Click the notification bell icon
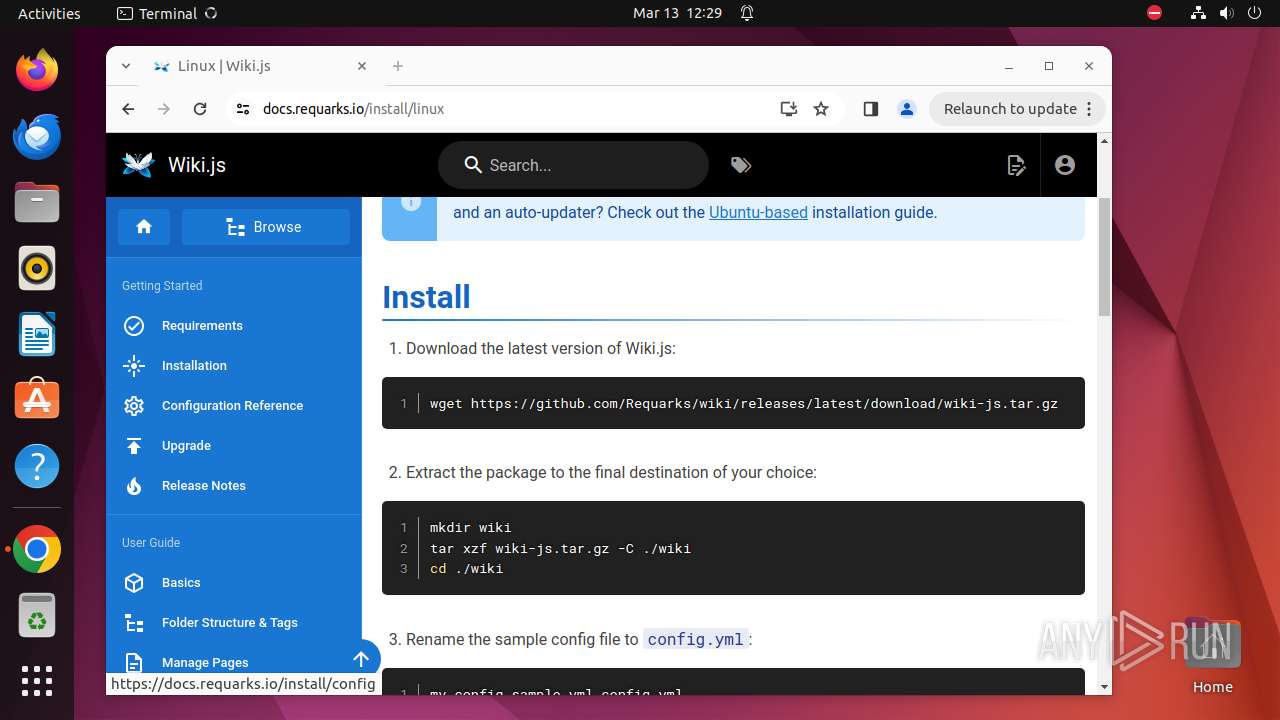 [x=747, y=13]
